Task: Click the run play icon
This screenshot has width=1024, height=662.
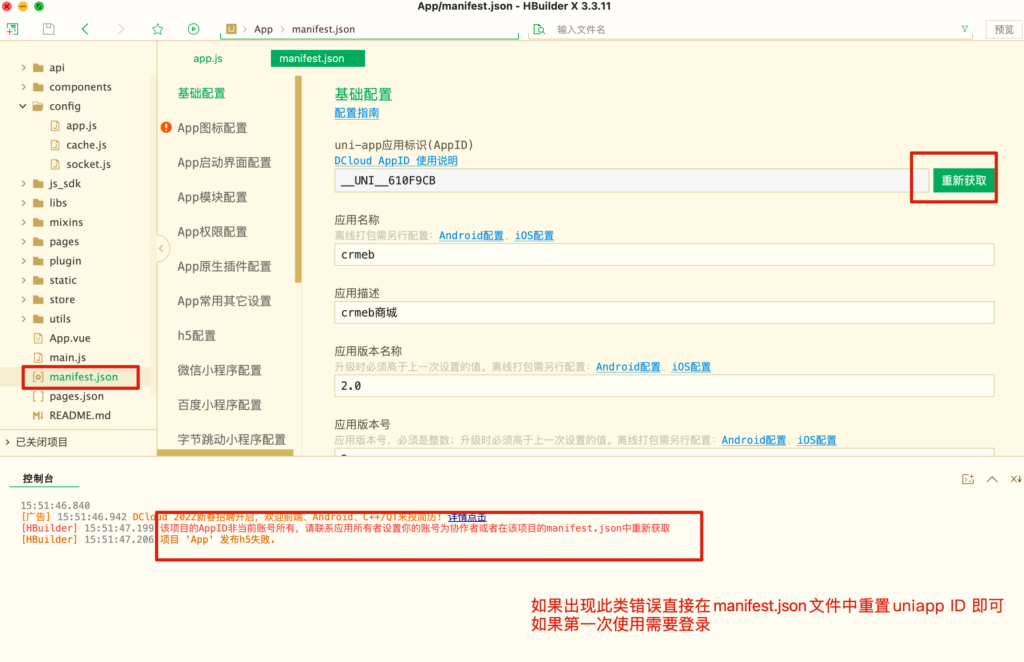Action: pos(193,29)
